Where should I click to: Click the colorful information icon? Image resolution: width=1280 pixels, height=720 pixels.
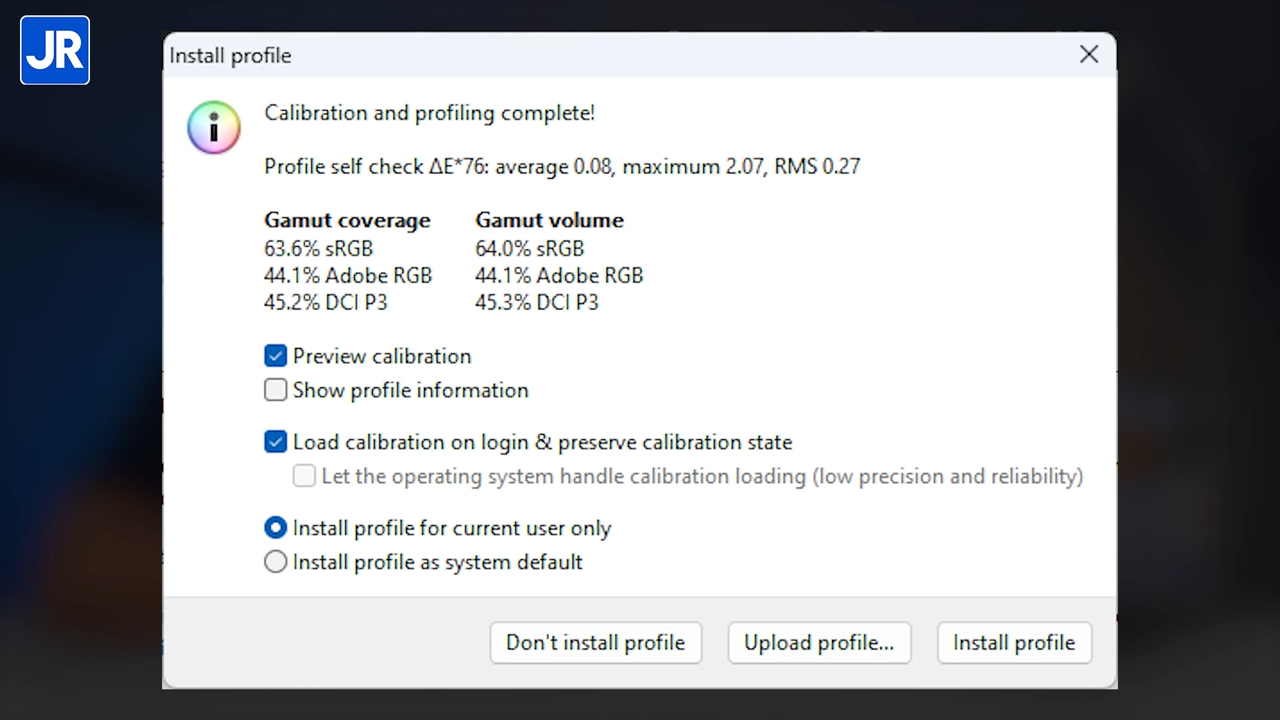pos(214,127)
